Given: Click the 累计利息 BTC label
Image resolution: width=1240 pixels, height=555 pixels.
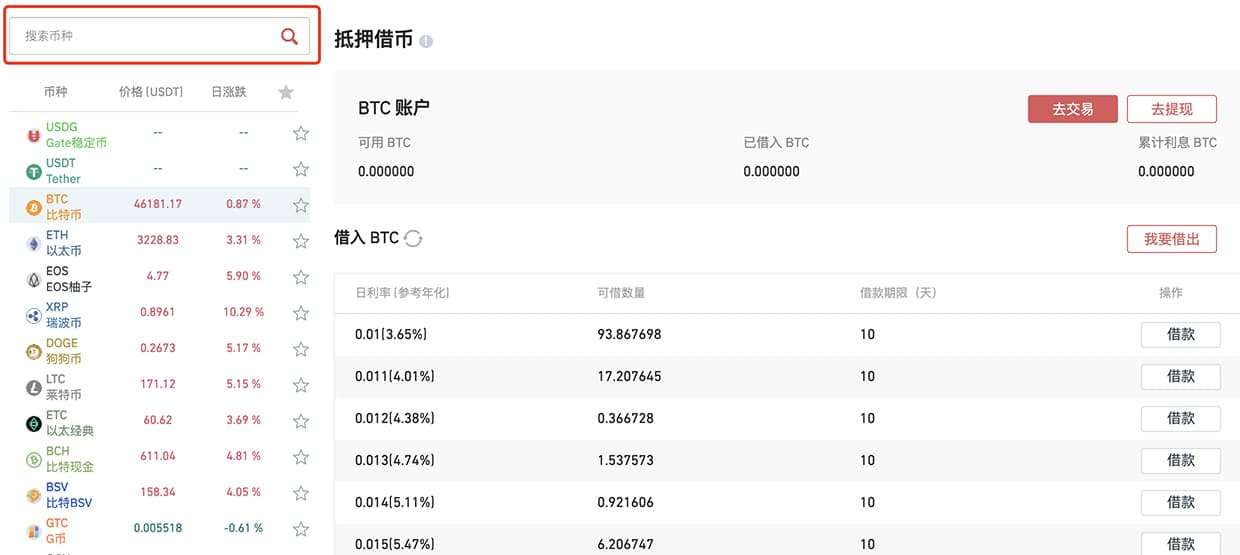Looking at the screenshot, I should tap(1177, 142).
